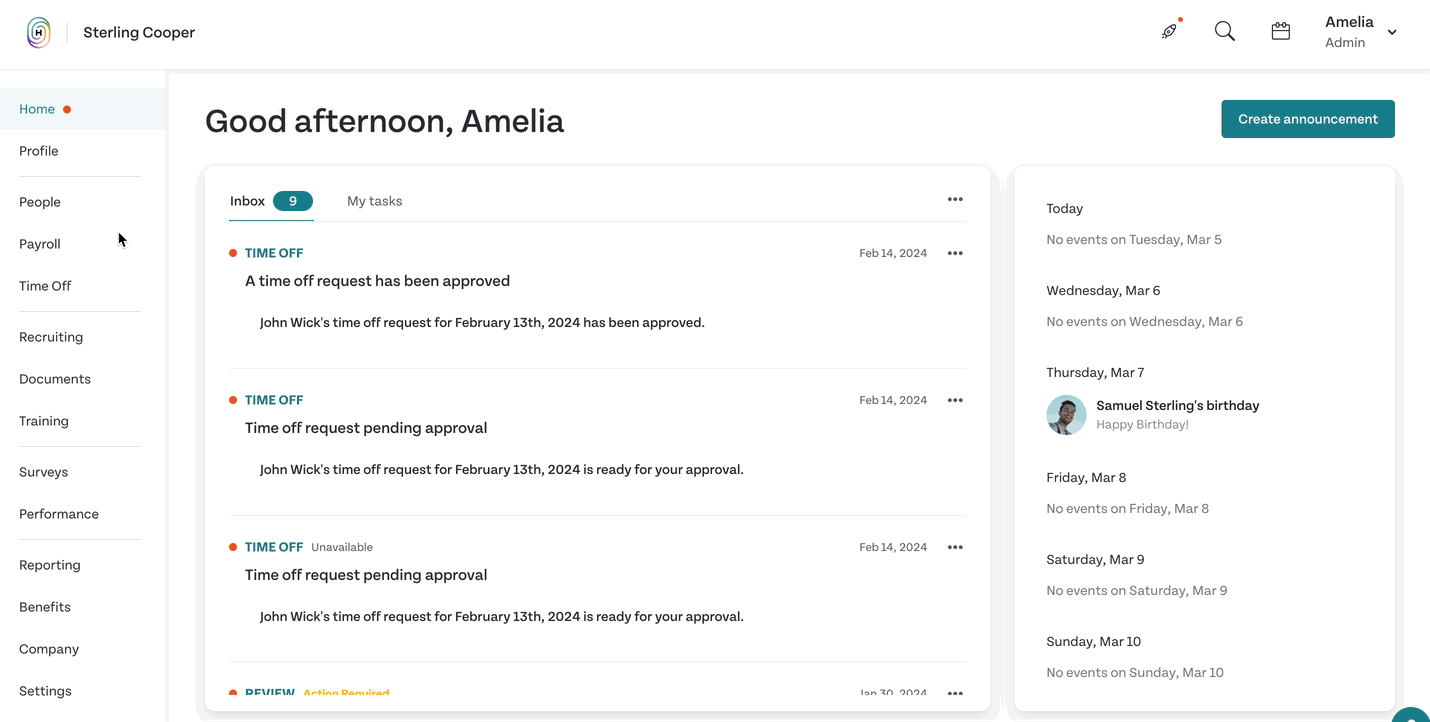Click the 'Thursday, Mar 7' heading

click(x=1095, y=373)
